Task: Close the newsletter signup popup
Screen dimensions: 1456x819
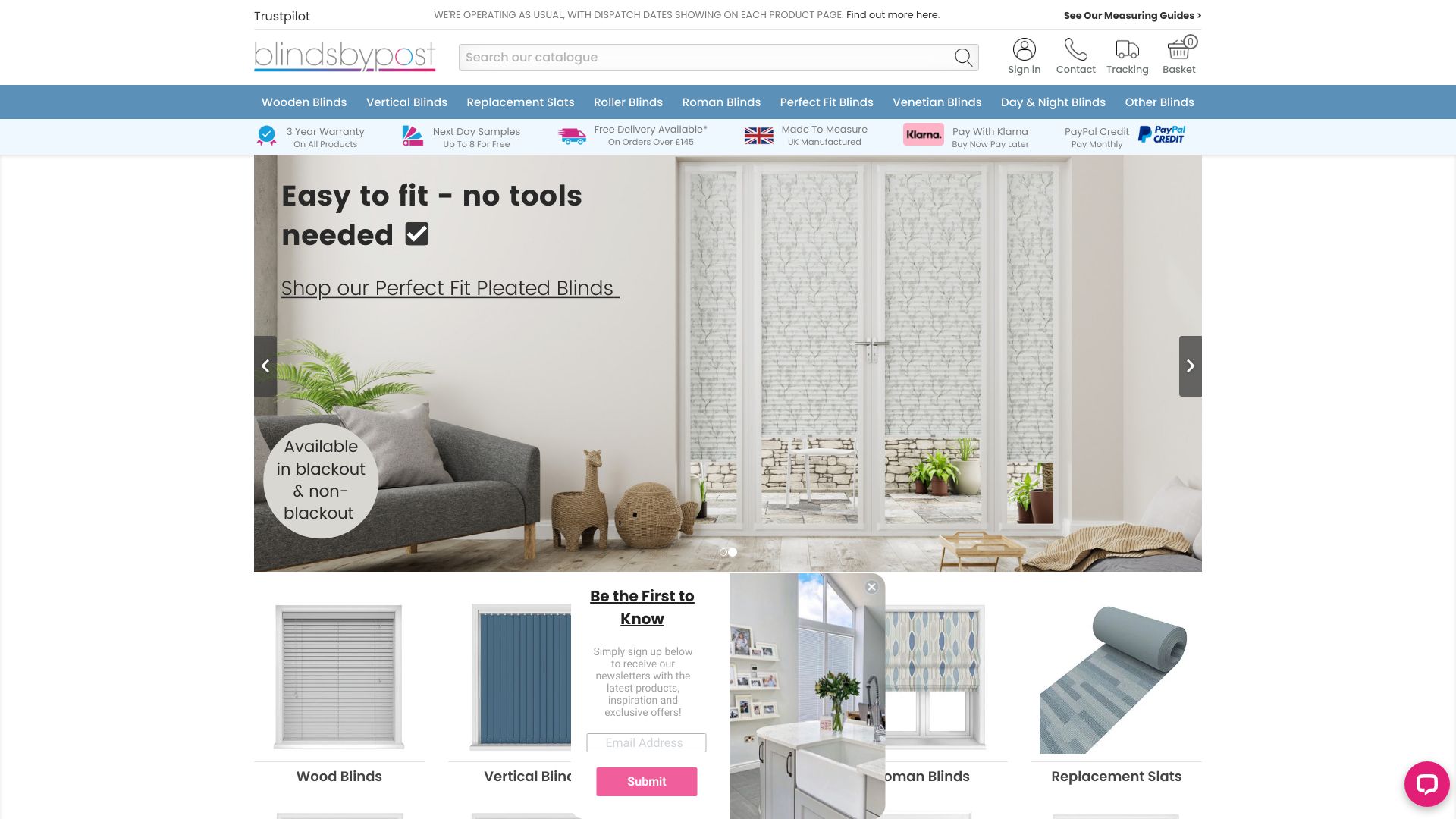Action: pos(871,586)
